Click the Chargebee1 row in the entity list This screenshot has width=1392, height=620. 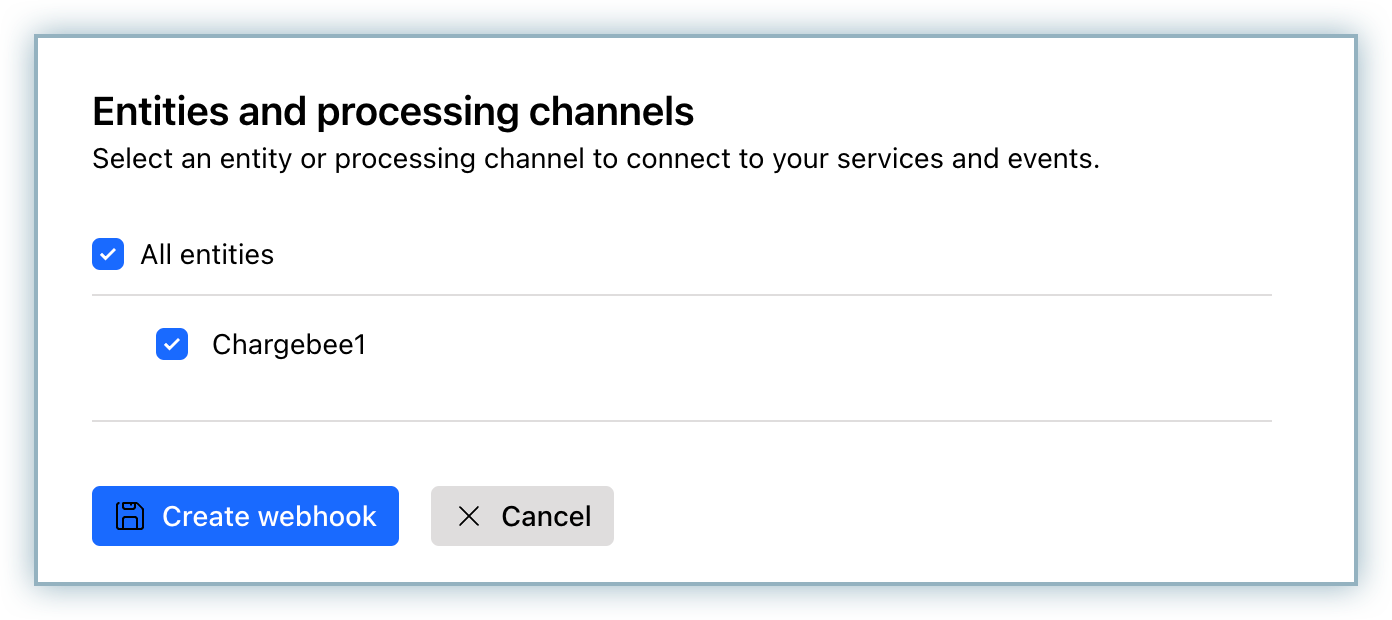[289, 345]
